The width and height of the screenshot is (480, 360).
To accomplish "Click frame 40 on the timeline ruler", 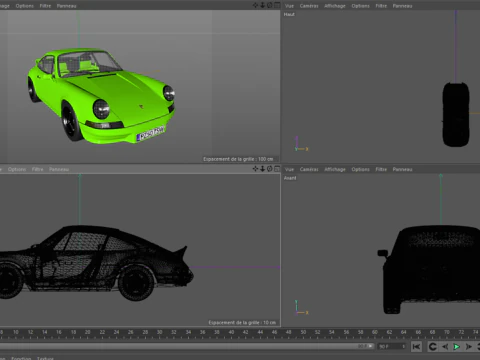I will (x=231, y=332).
